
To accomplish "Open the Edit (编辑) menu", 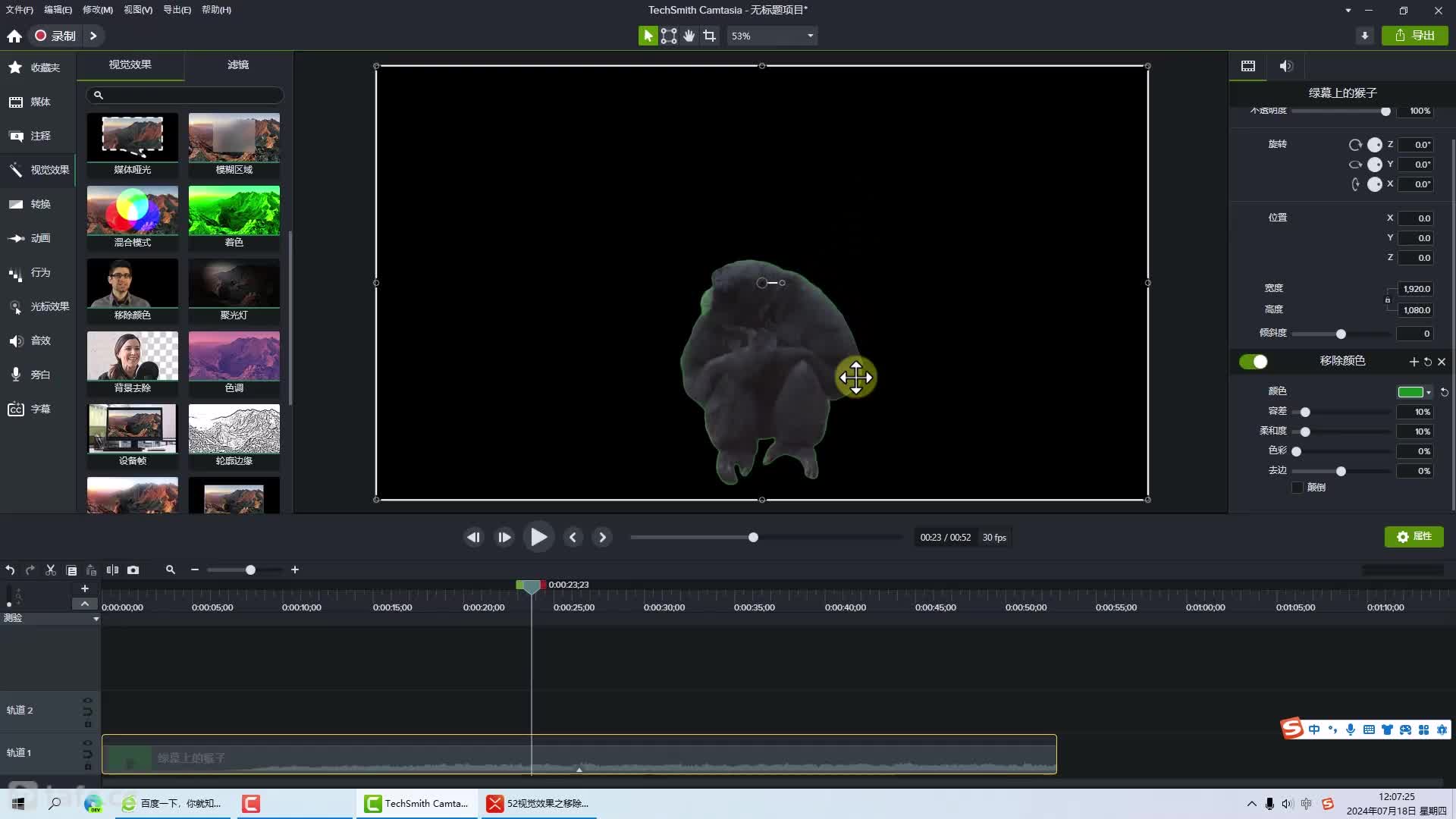I will click(x=58, y=10).
